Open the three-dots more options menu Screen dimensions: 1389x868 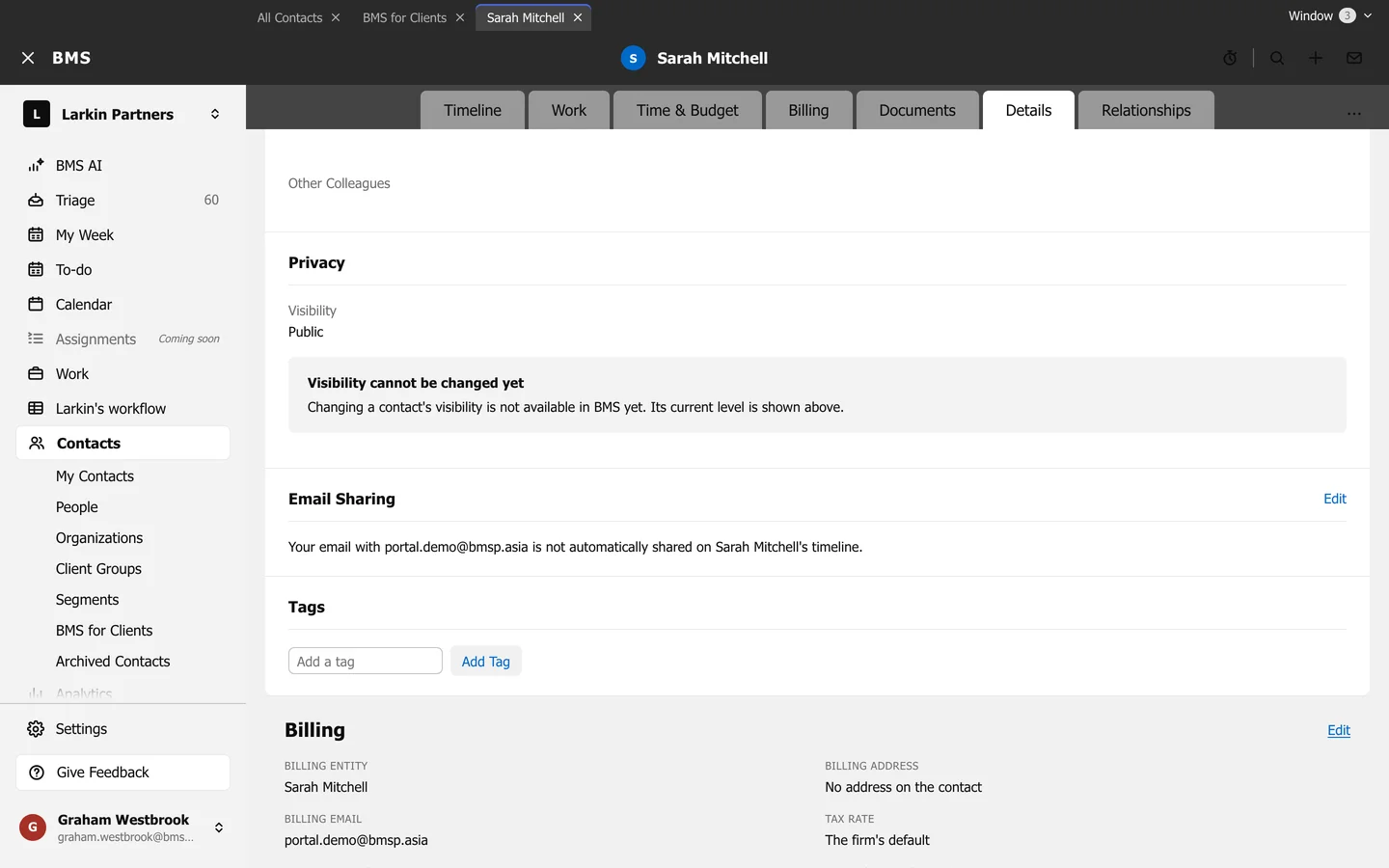[1354, 113]
